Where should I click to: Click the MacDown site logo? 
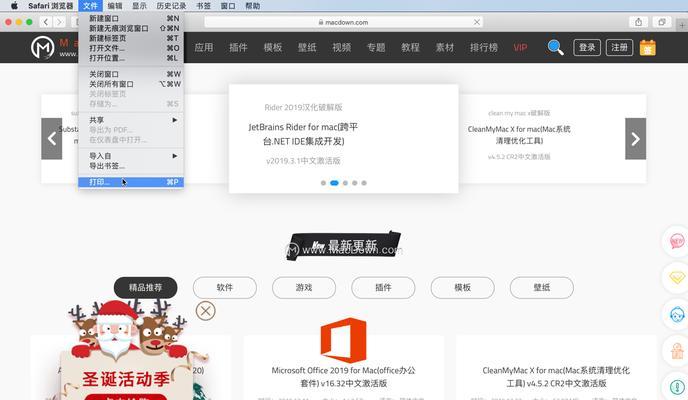click(43, 47)
